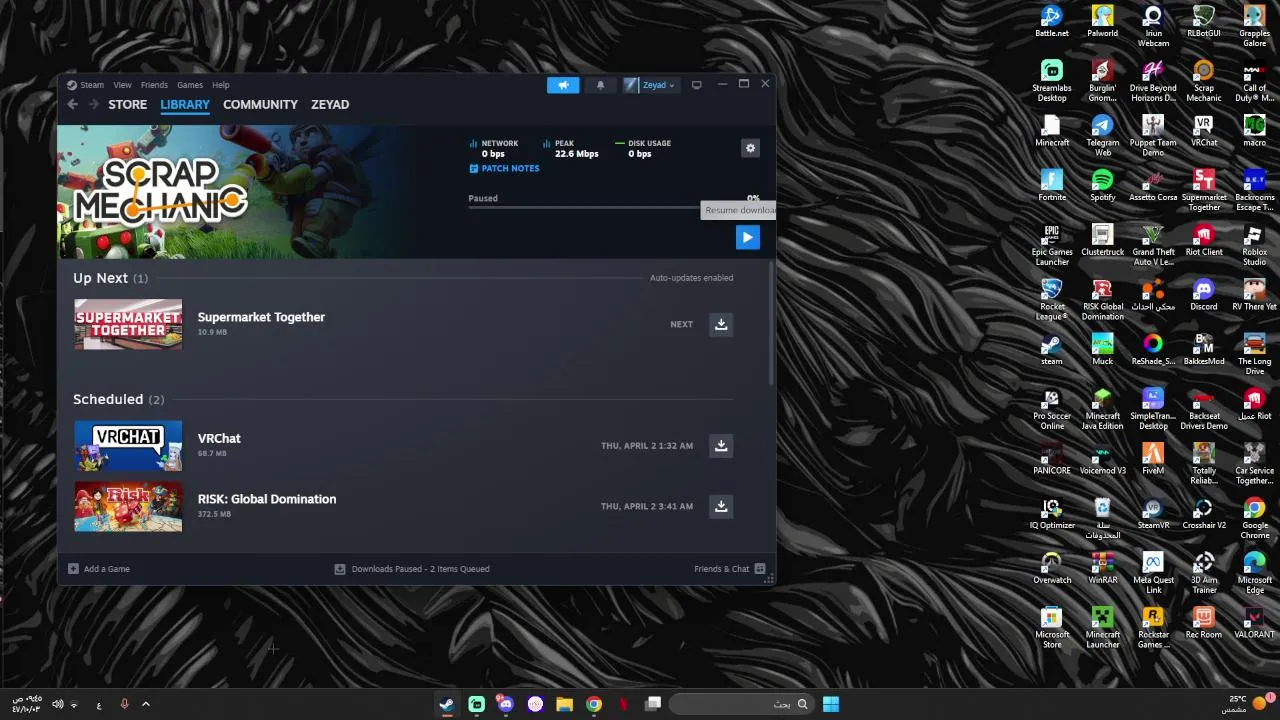Start the VRChat update download

pyautogui.click(x=721, y=445)
